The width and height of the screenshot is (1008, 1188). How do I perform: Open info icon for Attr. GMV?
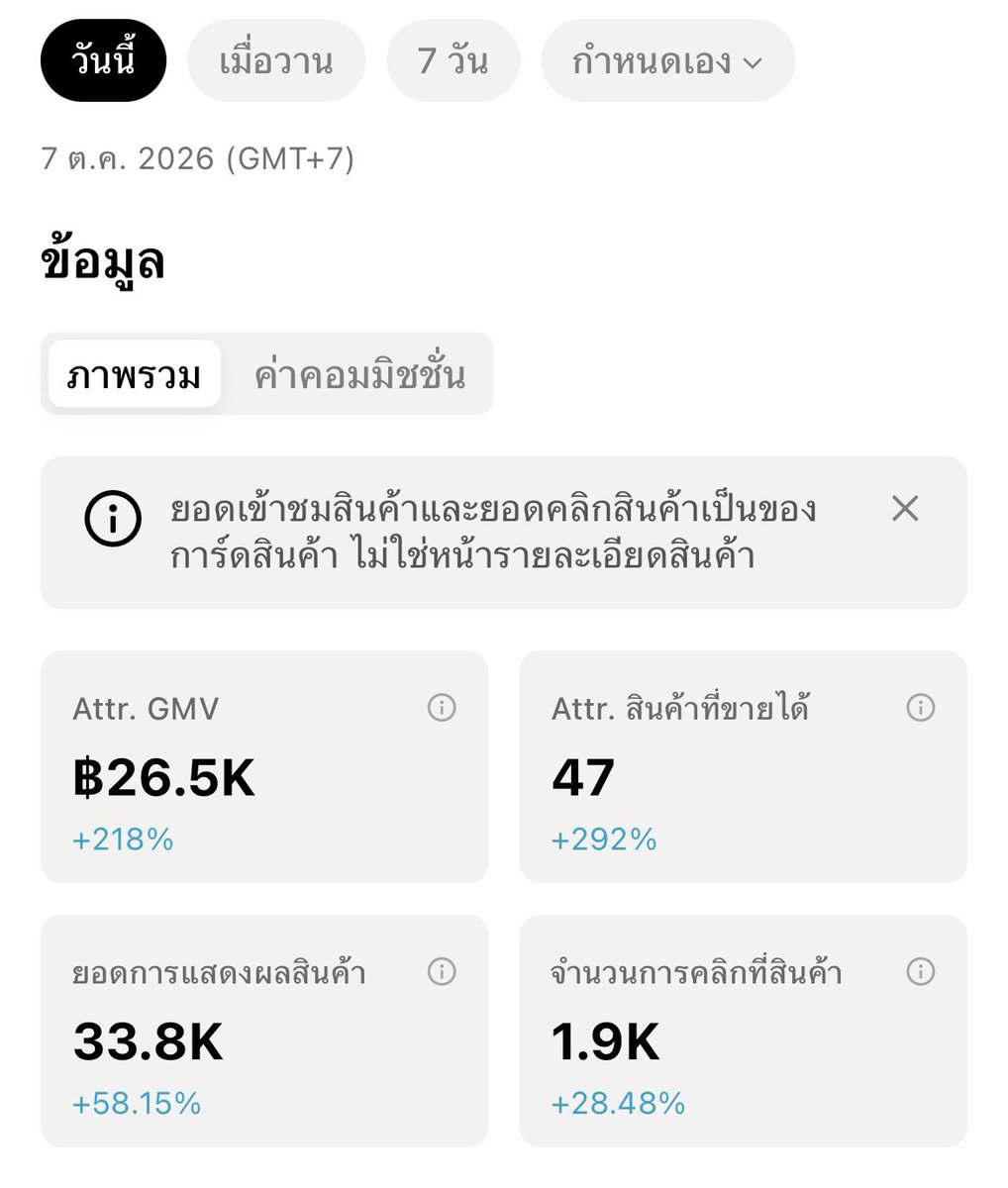(442, 708)
